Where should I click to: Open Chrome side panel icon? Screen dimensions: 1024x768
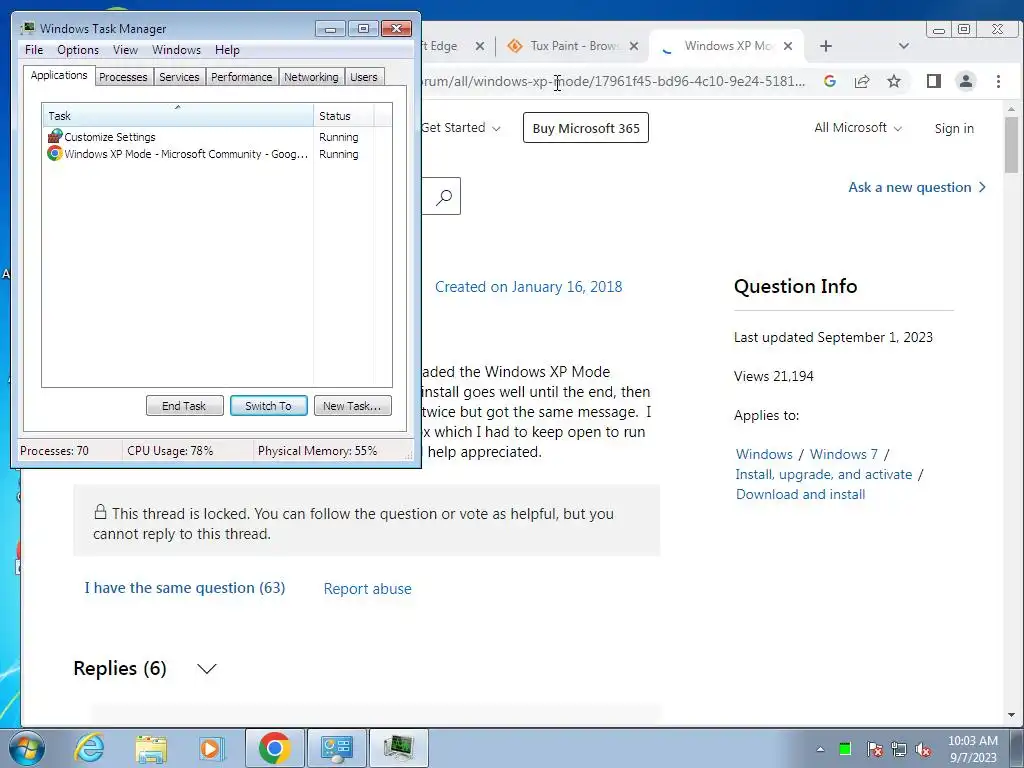tap(934, 81)
